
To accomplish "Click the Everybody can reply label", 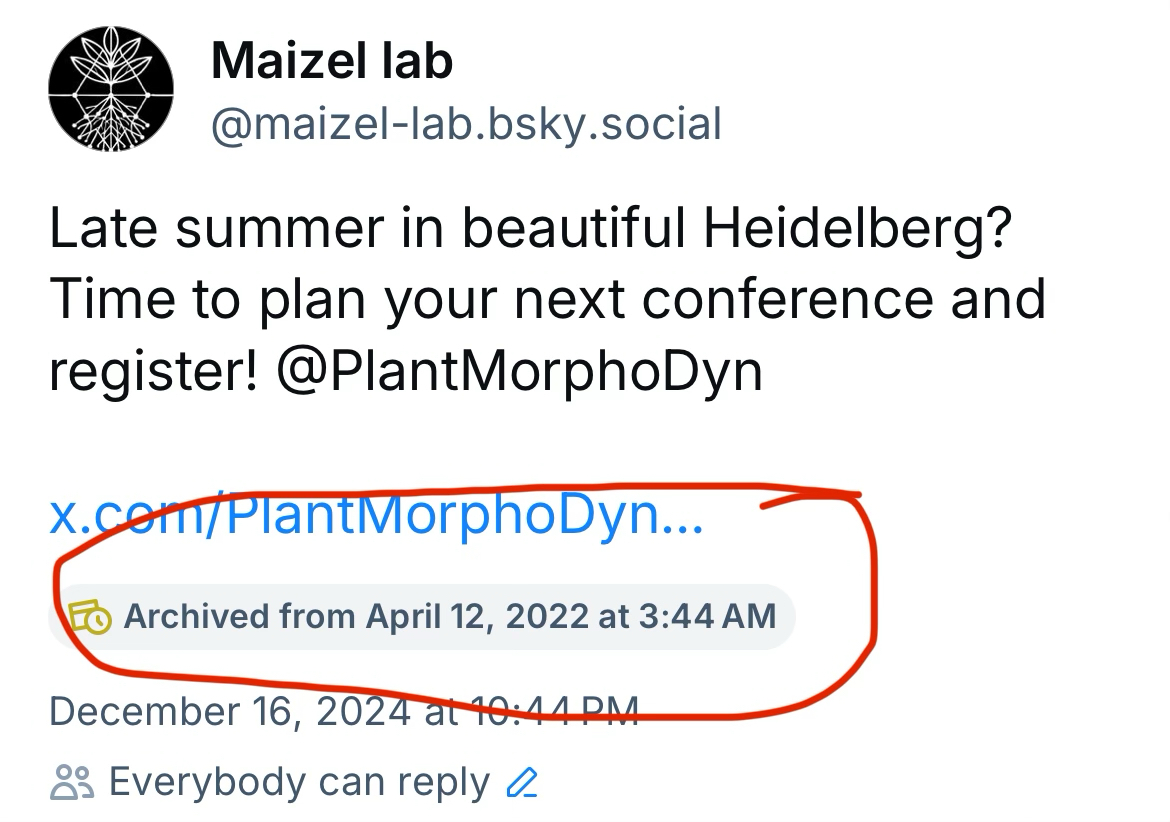I will click(299, 783).
